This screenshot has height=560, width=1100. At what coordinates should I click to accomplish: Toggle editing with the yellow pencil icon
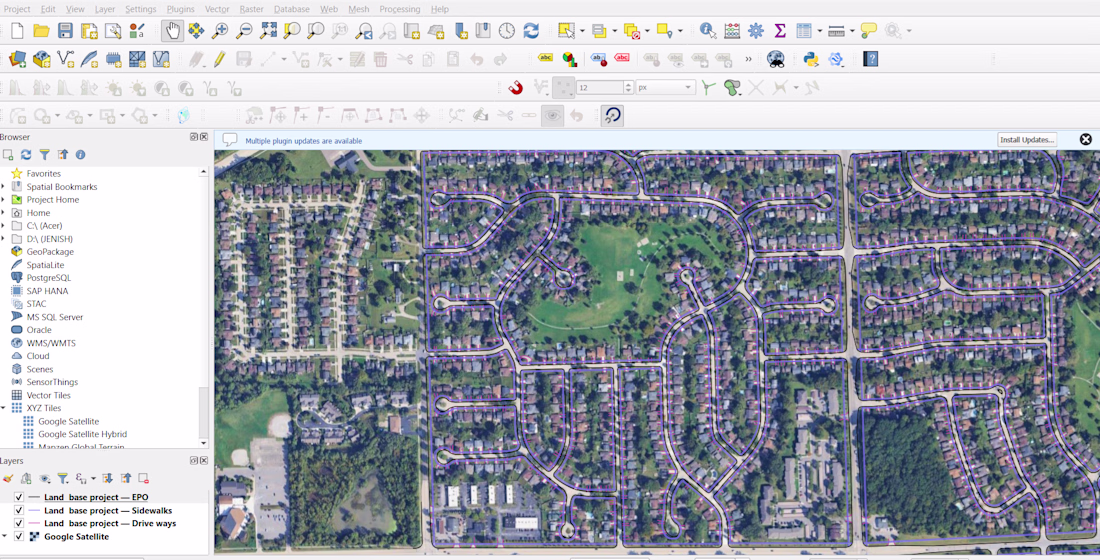pyautogui.click(x=220, y=59)
